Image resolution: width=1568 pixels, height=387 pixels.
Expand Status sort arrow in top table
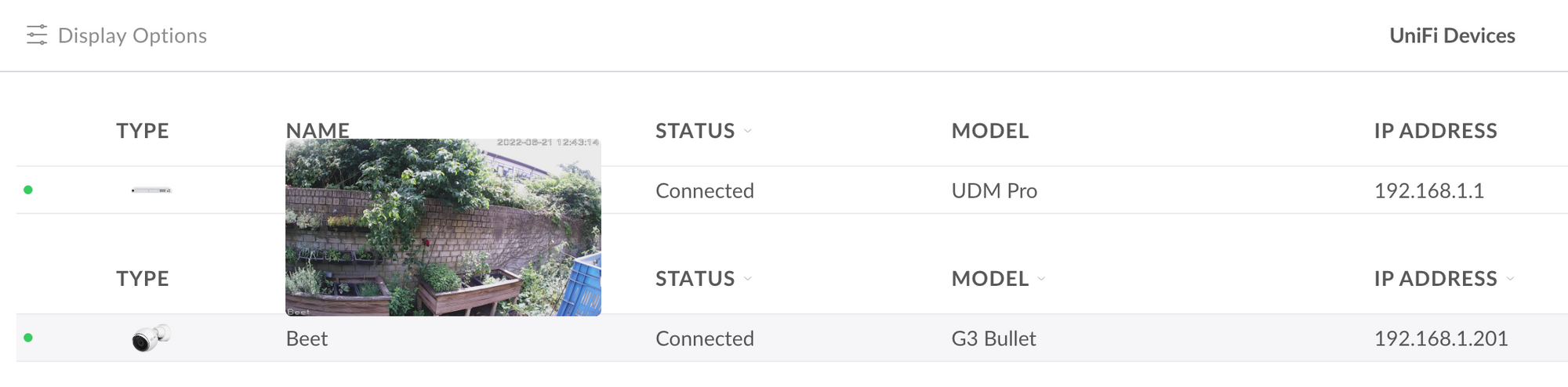pos(748,131)
